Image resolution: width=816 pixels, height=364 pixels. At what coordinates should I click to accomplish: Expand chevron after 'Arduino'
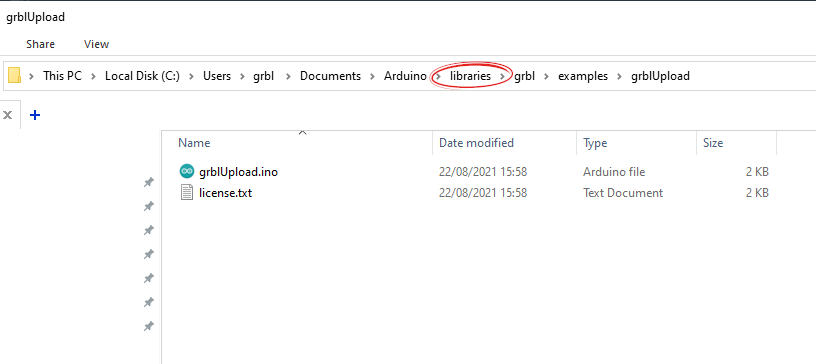click(439, 77)
